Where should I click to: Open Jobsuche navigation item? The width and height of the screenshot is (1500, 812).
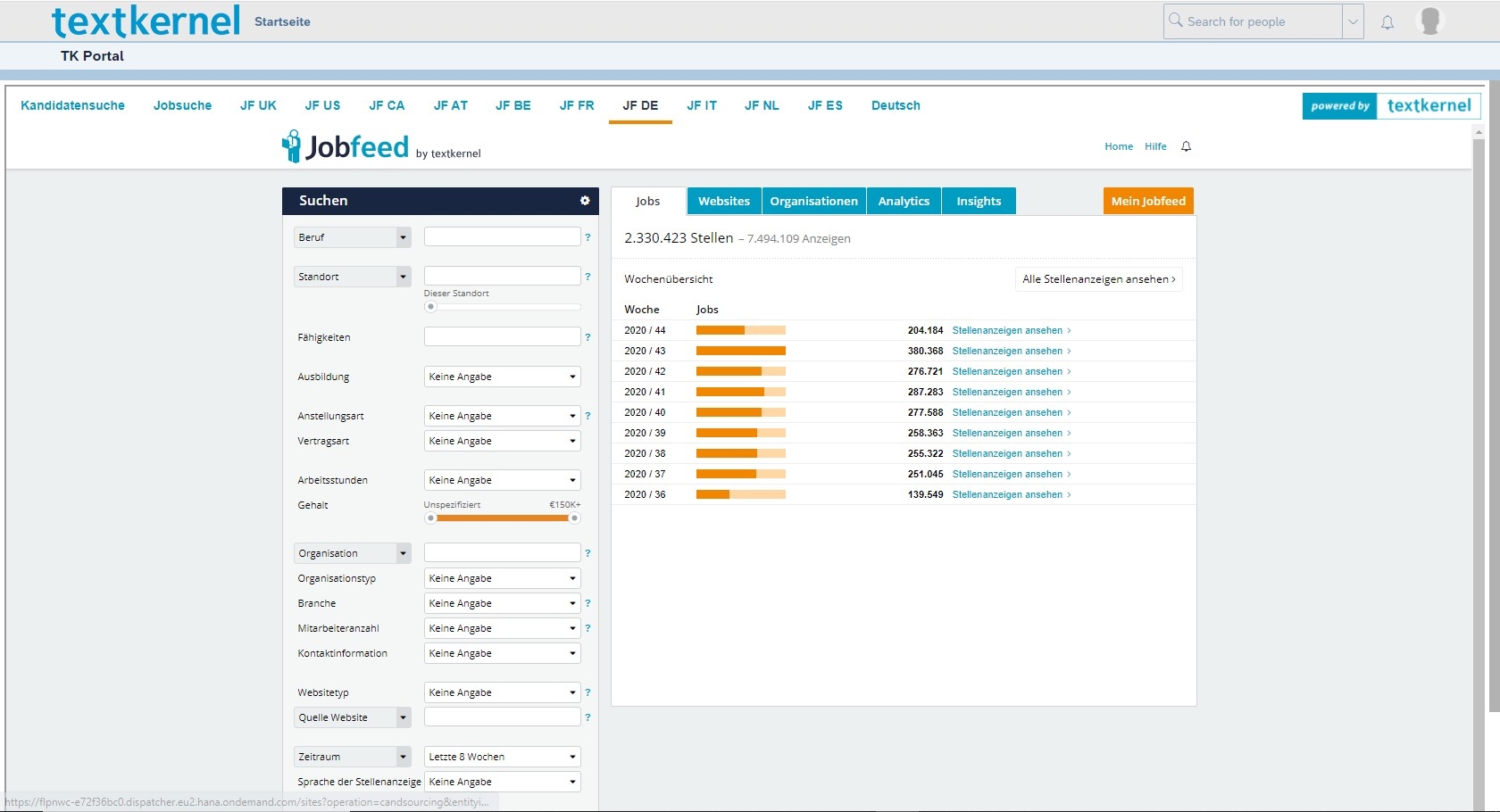(183, 105)
